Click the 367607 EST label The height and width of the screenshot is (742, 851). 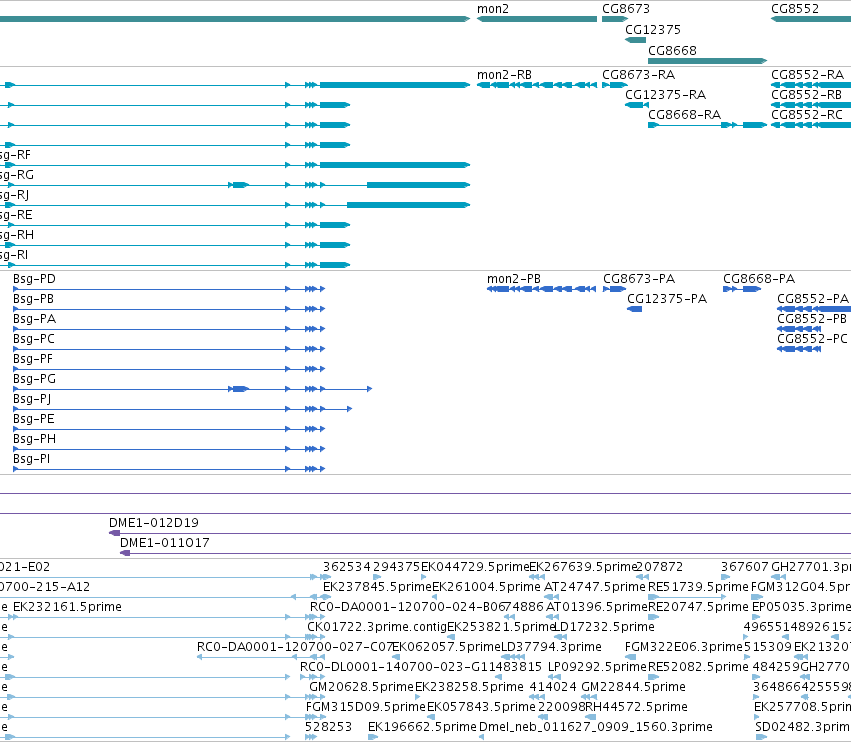pyautogui.click(x=745, y=567)
